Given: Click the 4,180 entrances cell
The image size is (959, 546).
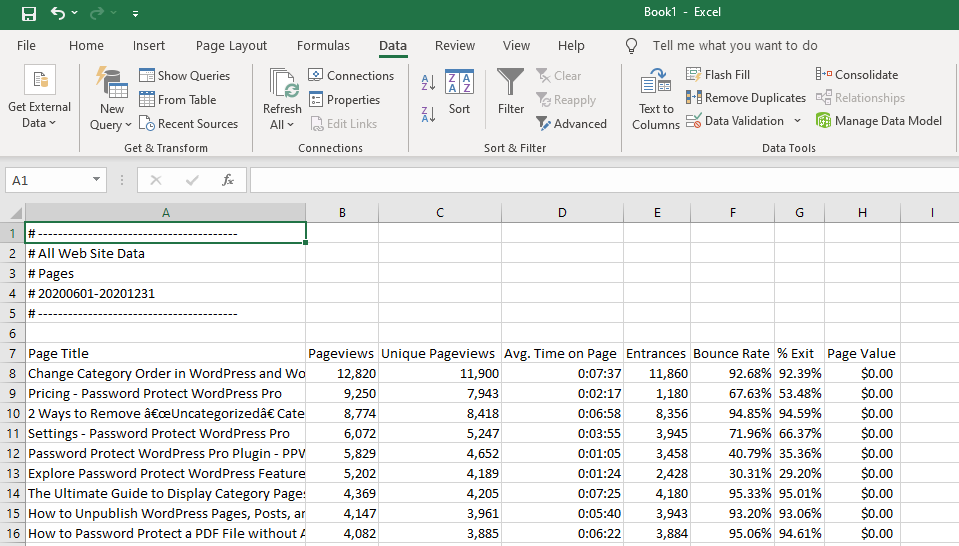Looking at the screenshot, I should tap(657, 493).
